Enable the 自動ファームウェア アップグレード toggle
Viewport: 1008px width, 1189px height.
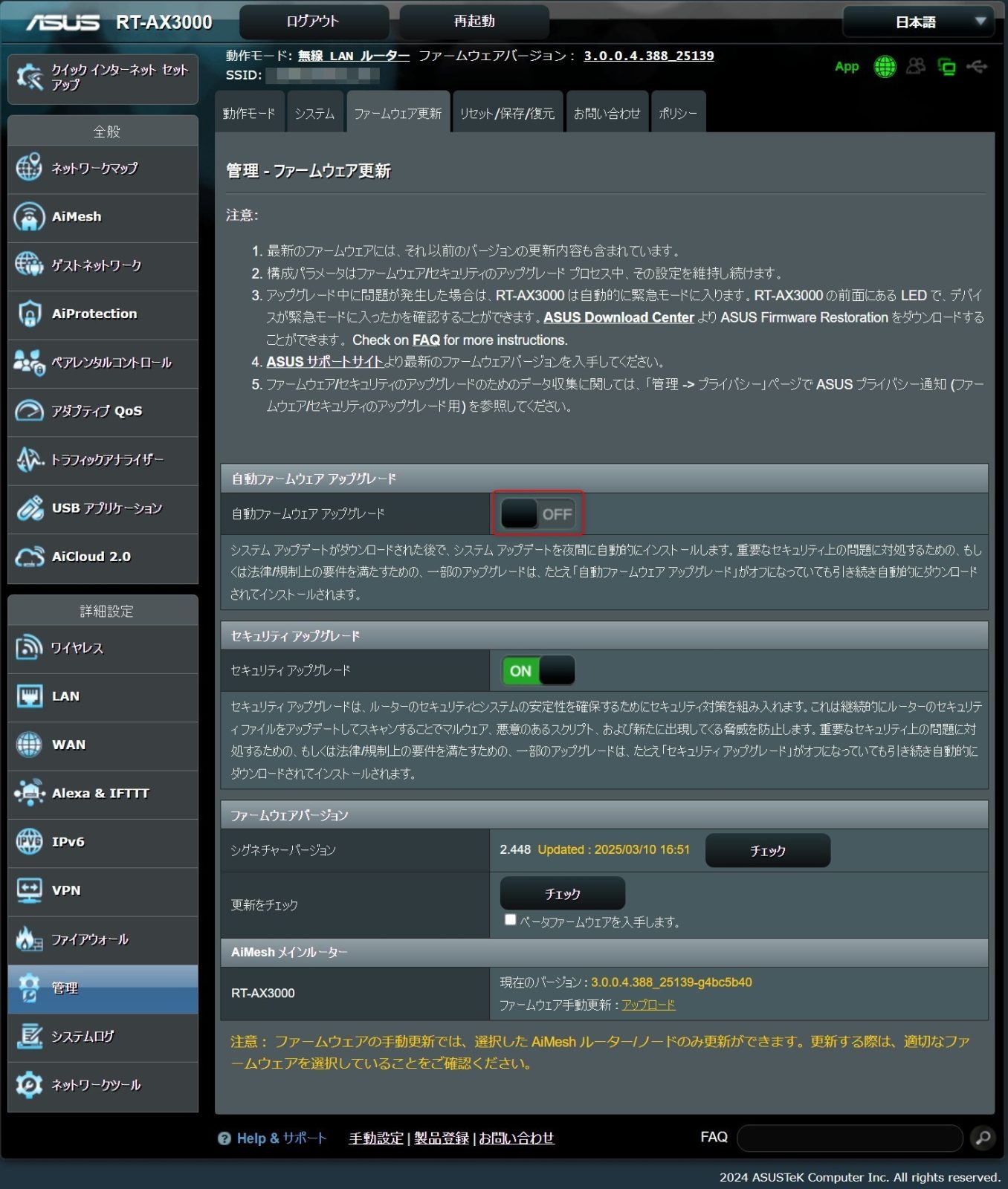click(537, 513)
